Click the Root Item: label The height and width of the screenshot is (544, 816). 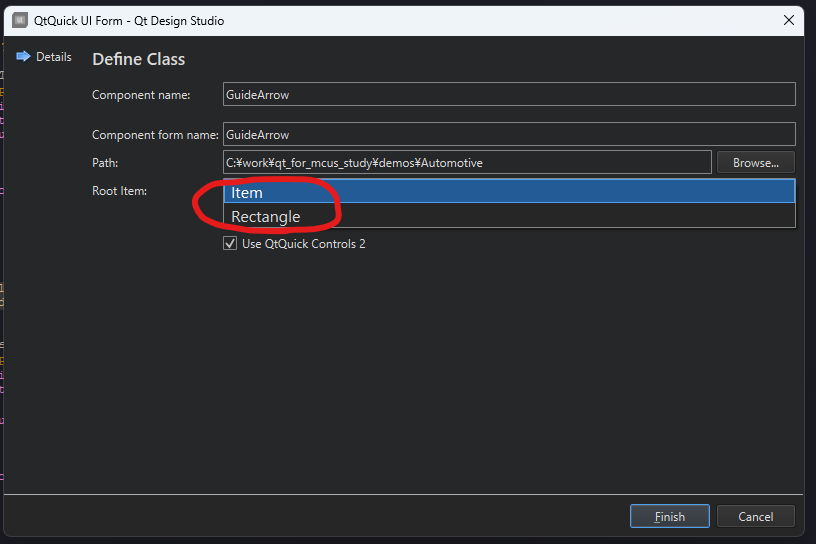tap(119, 191)
